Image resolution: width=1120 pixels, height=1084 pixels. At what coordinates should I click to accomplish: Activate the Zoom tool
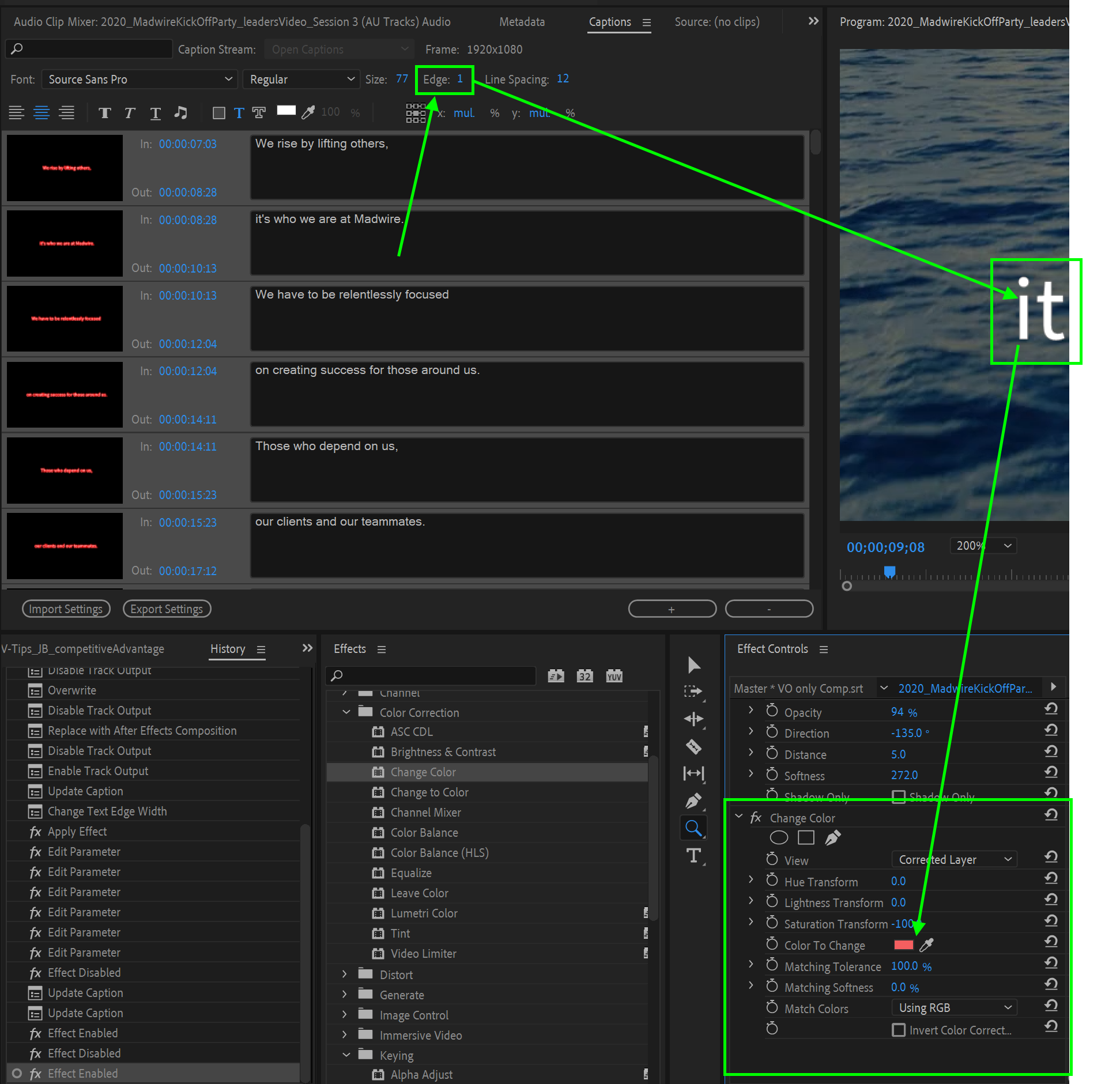[693, 828]
